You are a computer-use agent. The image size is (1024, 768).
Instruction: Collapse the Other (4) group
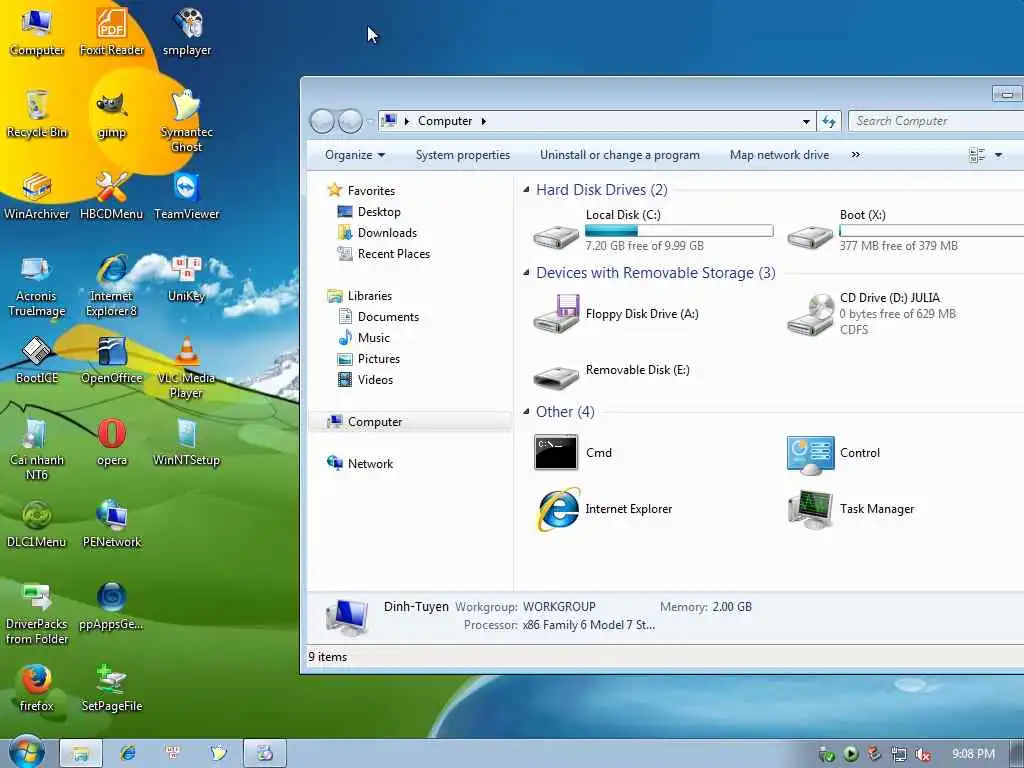526,411
